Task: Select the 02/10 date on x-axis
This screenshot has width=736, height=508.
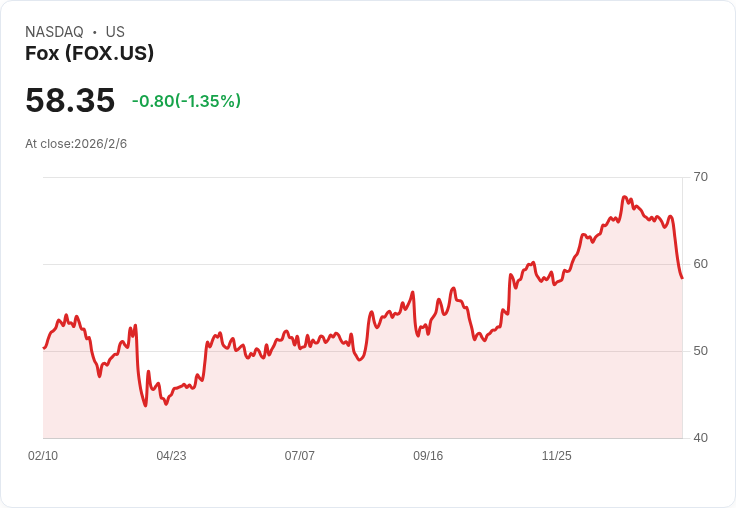Action: pos(43,456)
